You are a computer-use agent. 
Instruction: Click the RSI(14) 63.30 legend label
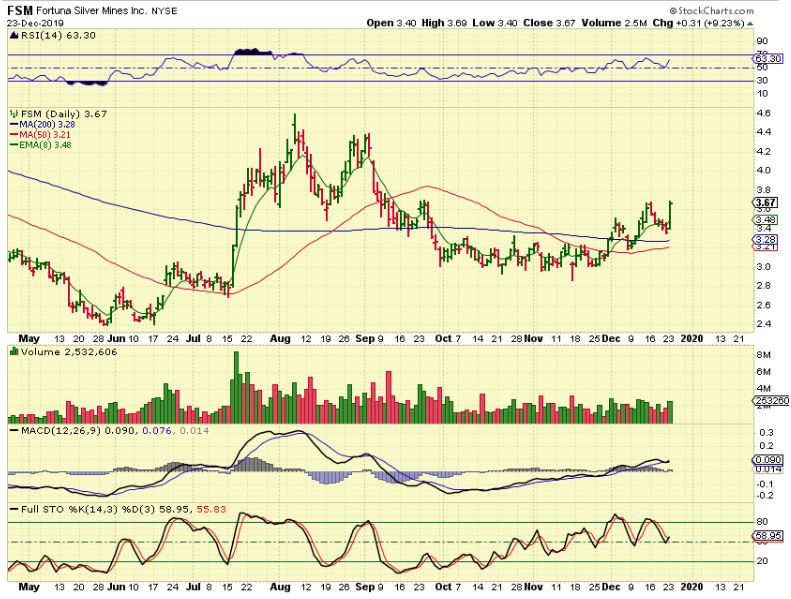tap(58, 35)
